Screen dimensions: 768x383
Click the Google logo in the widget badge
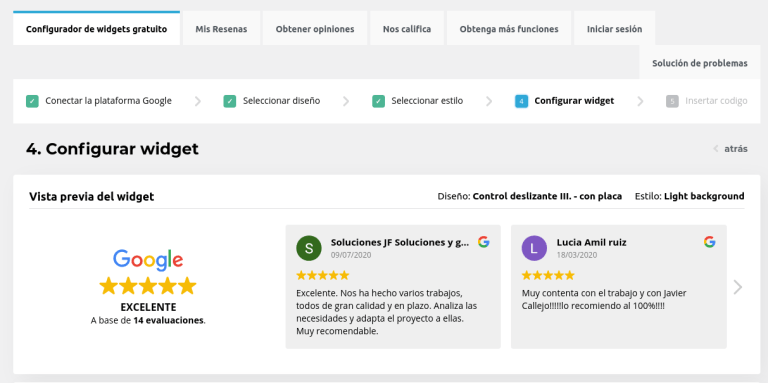tap(148, 260)
